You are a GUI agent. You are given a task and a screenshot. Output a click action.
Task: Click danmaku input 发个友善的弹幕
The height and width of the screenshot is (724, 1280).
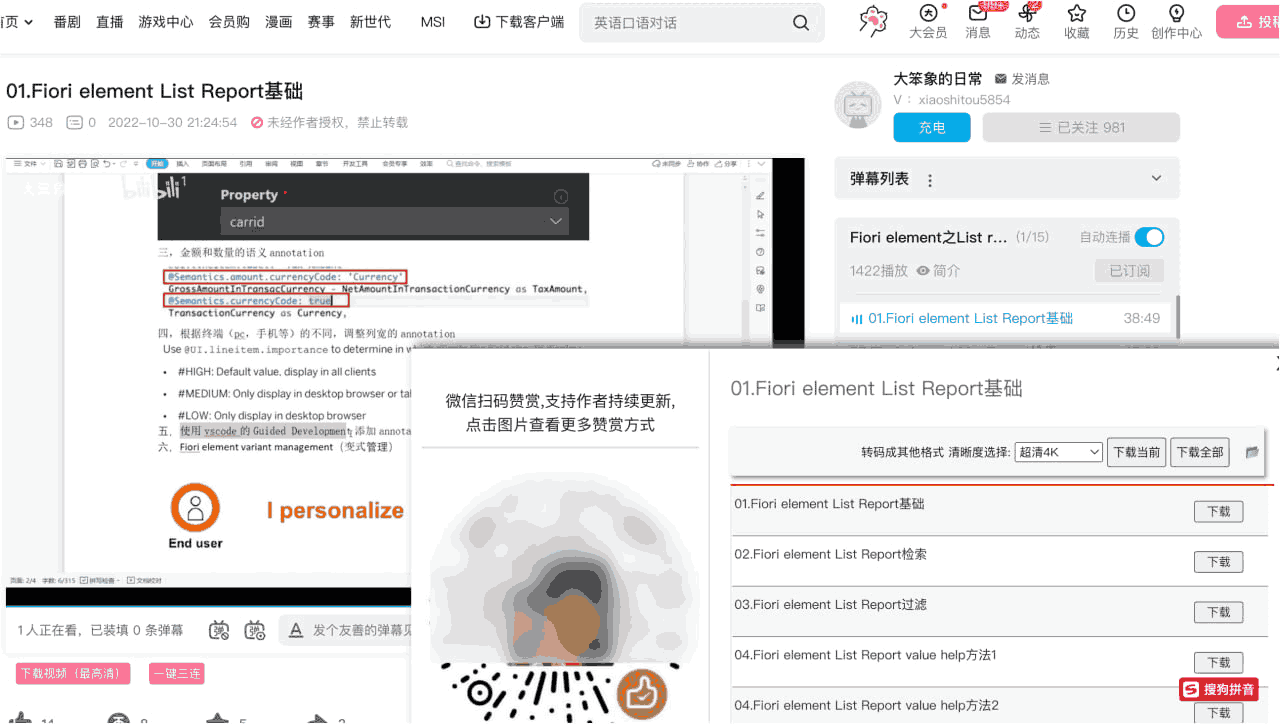pyautogui.click(x=361, y=630)
